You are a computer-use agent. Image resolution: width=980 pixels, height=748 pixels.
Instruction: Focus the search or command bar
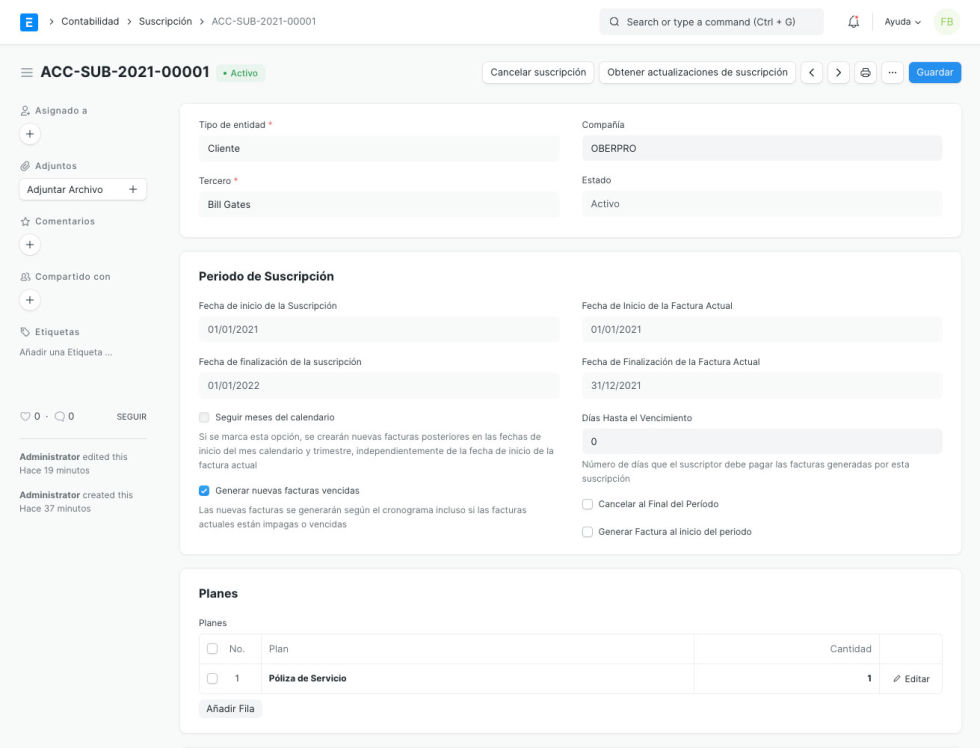pos(711,22)
